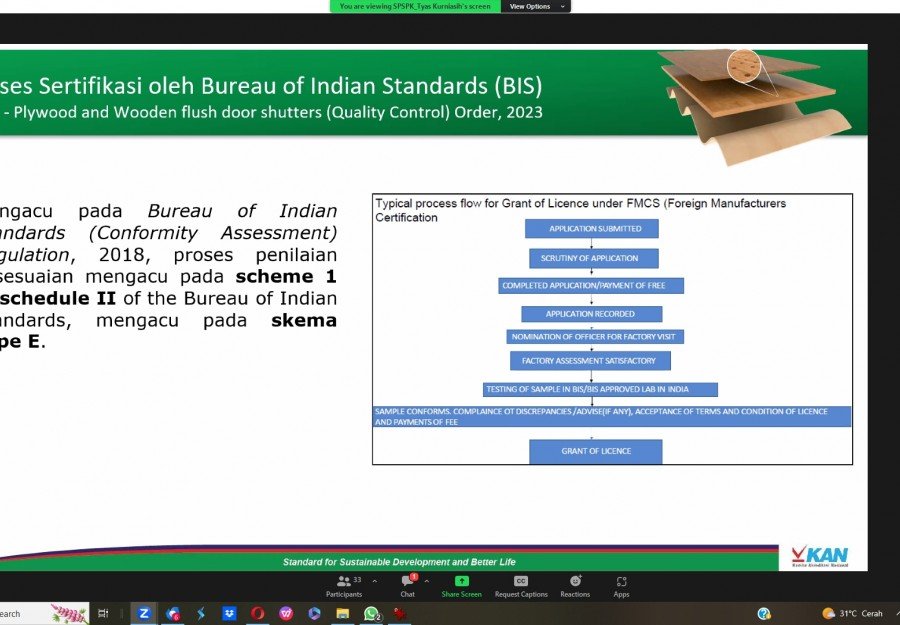Open the Copilot app with notification badge
The image size is (900, 625).
[173, 614]
